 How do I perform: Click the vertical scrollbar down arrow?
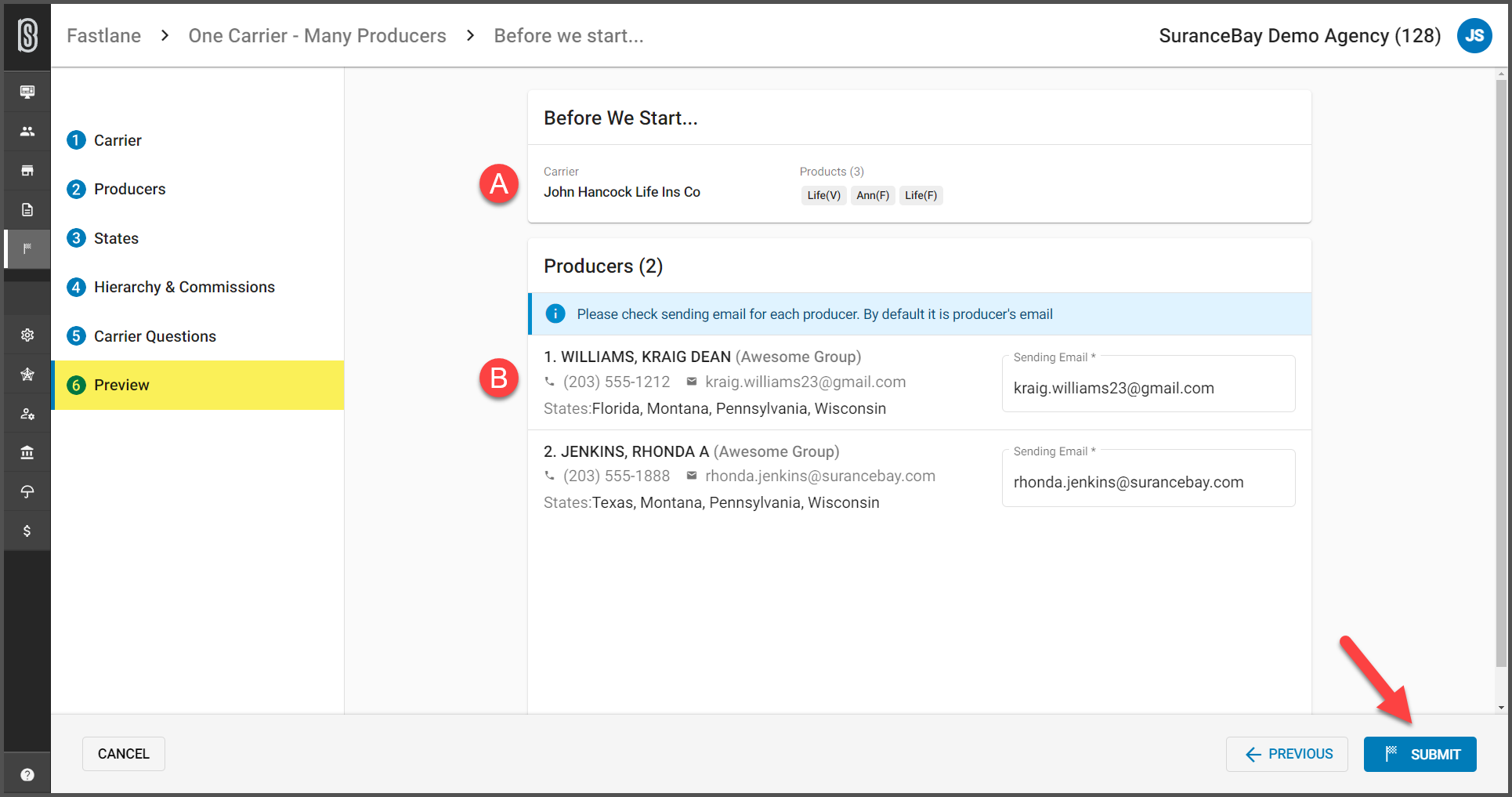(x=1501, y=707)
